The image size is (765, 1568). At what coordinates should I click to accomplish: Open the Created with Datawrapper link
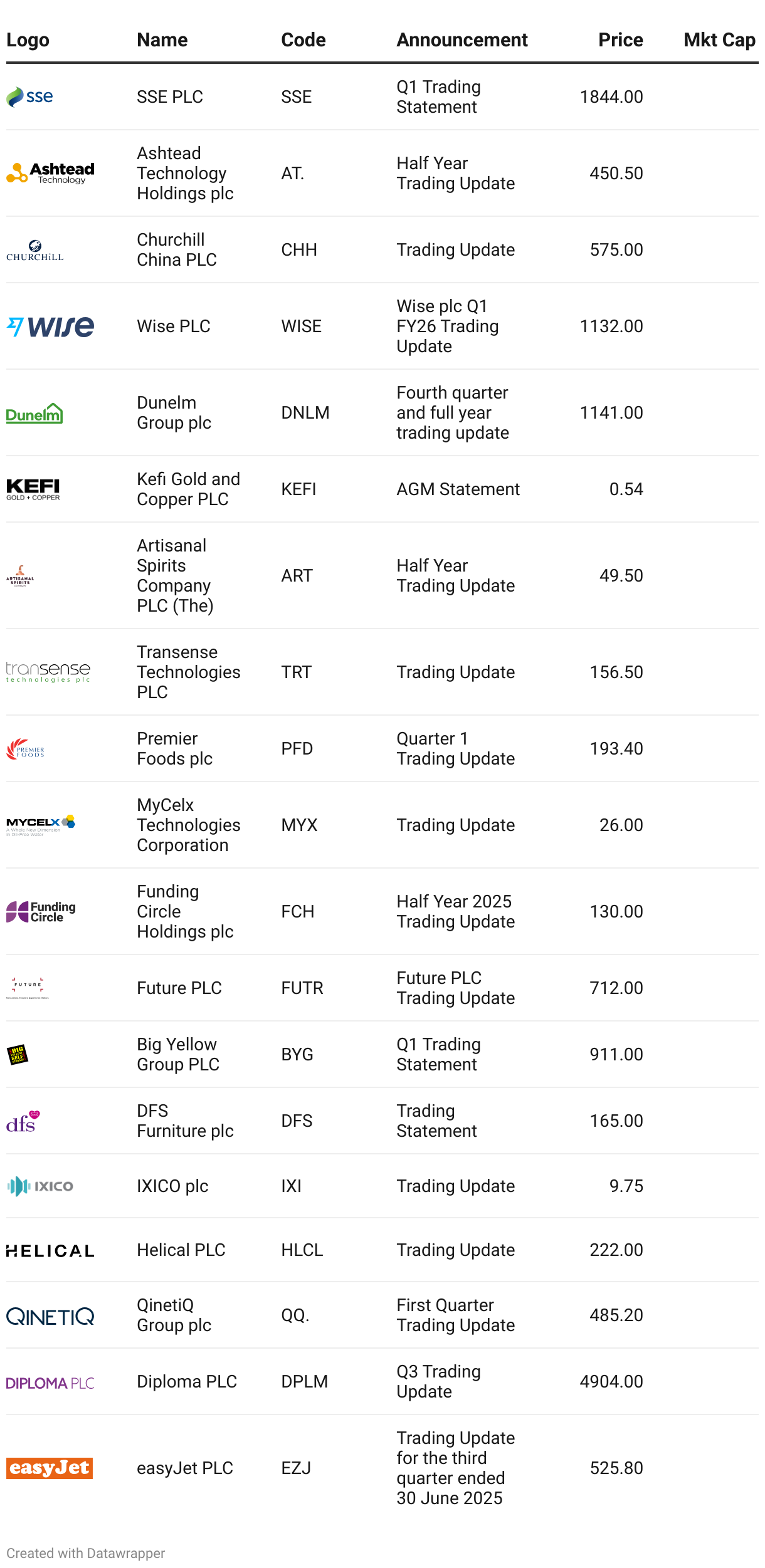click(86, 1553)
